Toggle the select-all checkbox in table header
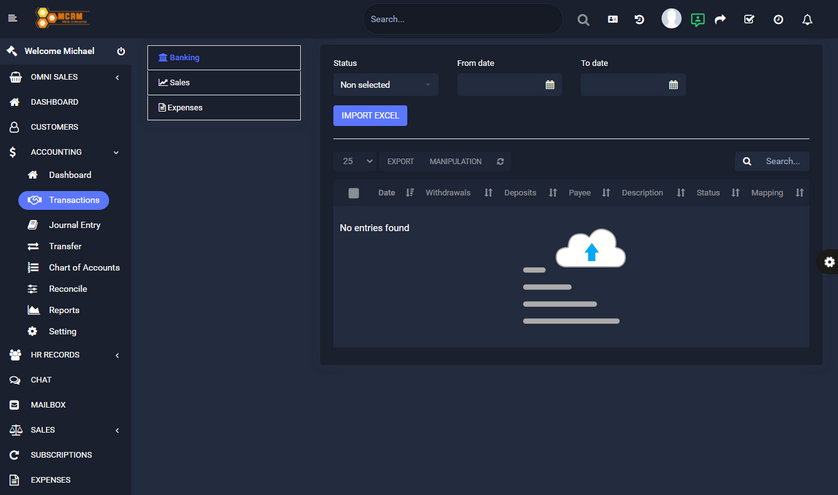838x495 pixels. coord(353,193)
